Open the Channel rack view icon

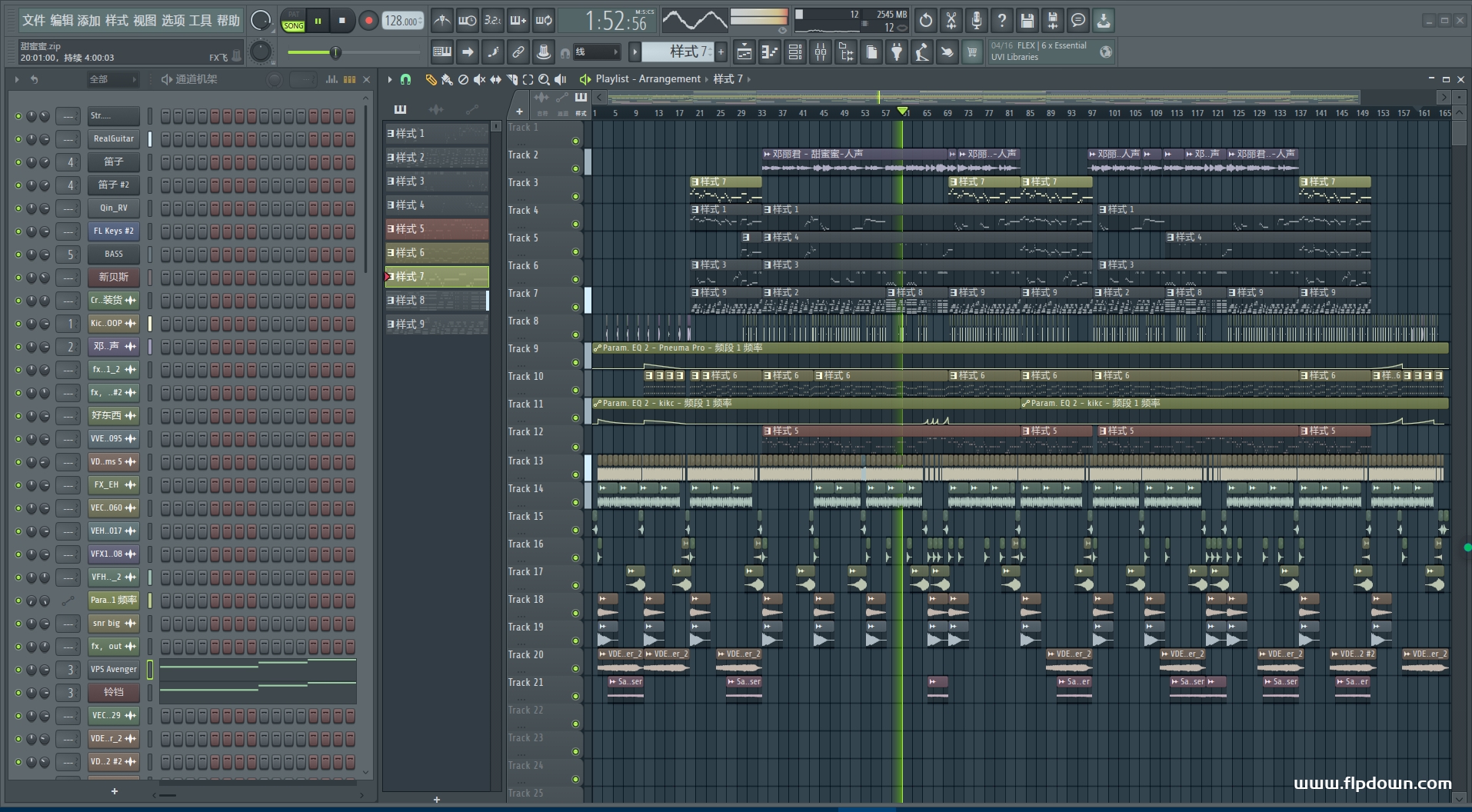tap(795, 52)
